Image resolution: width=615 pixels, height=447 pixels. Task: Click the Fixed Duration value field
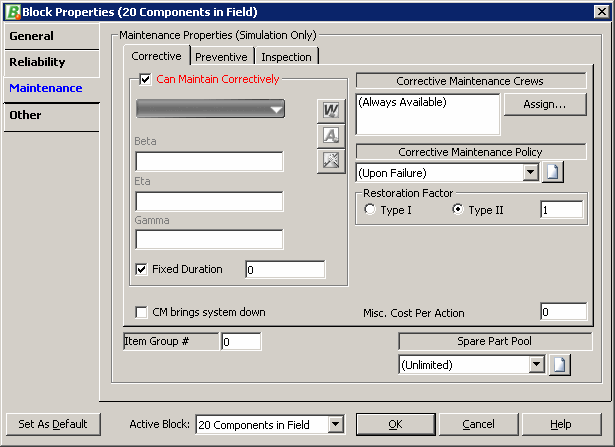click(285, 269)
